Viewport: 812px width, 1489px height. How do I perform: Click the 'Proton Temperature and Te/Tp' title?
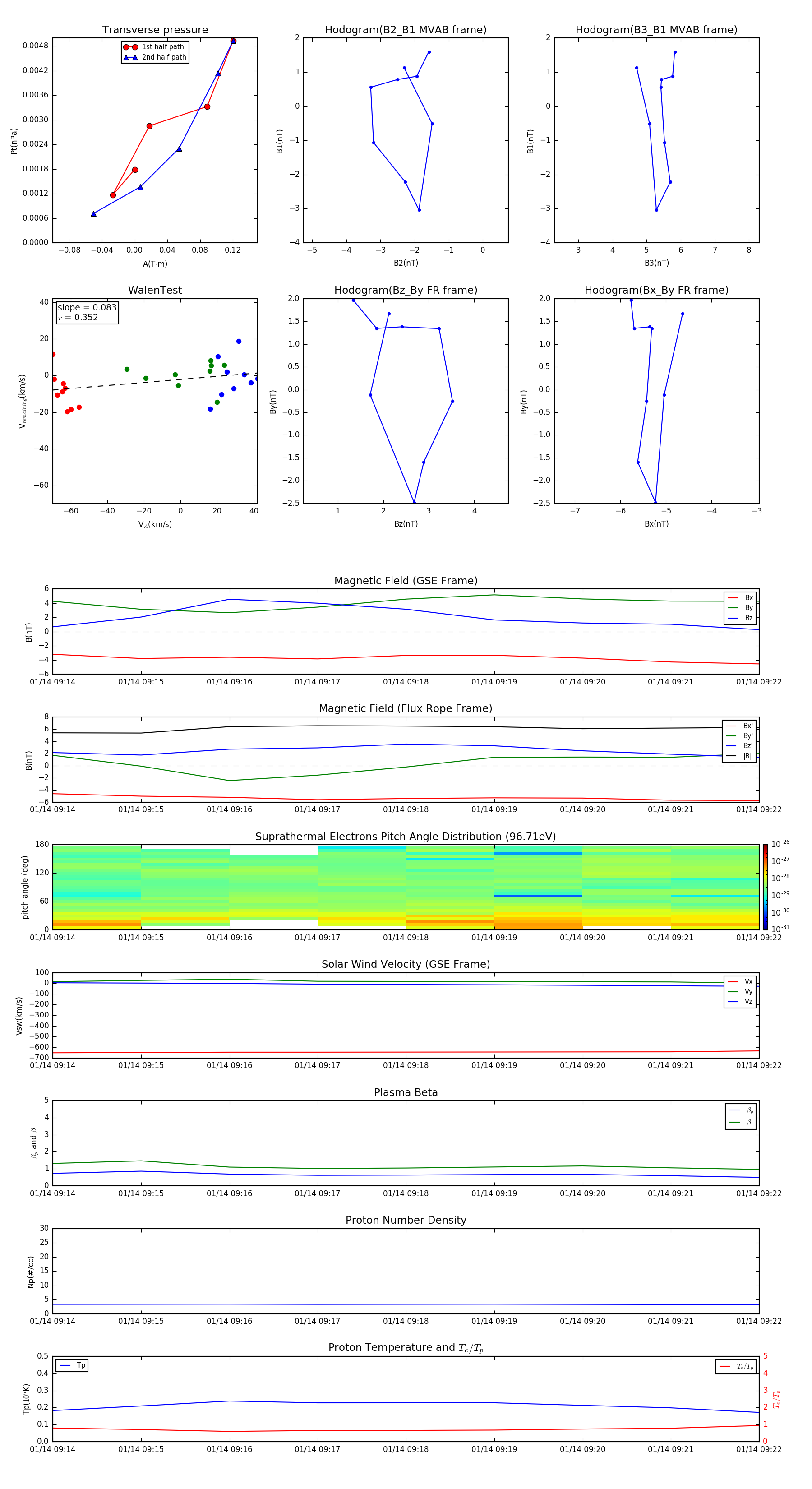coord(406,1348)
